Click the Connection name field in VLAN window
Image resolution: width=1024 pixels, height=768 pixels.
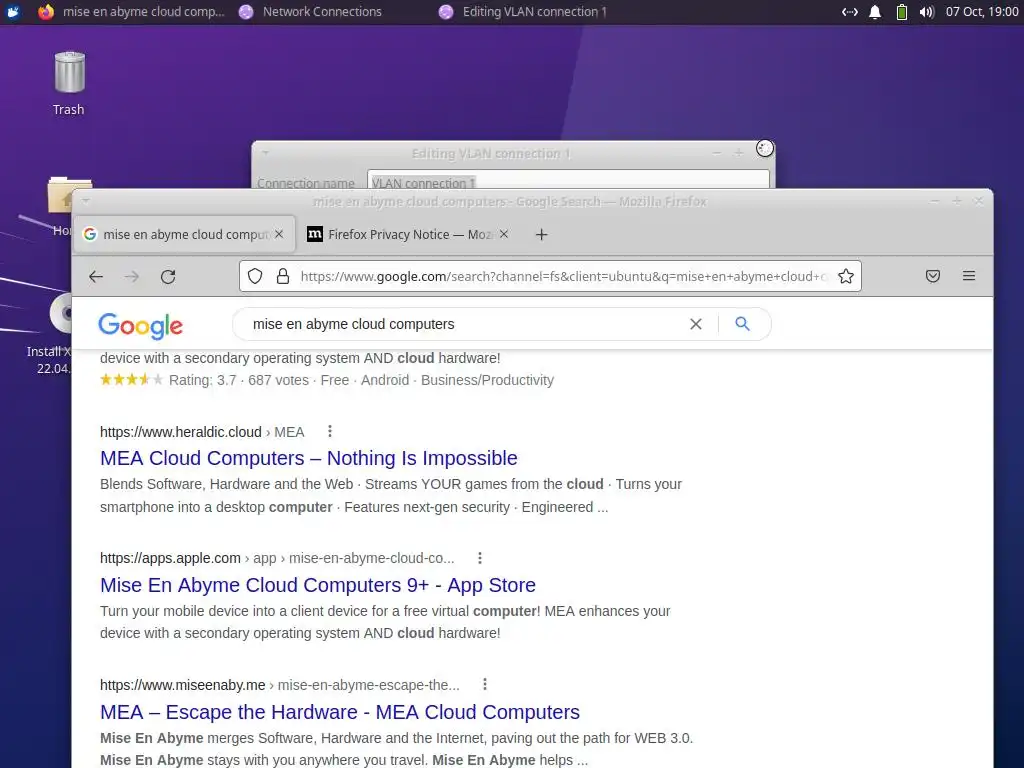point(568,180)
